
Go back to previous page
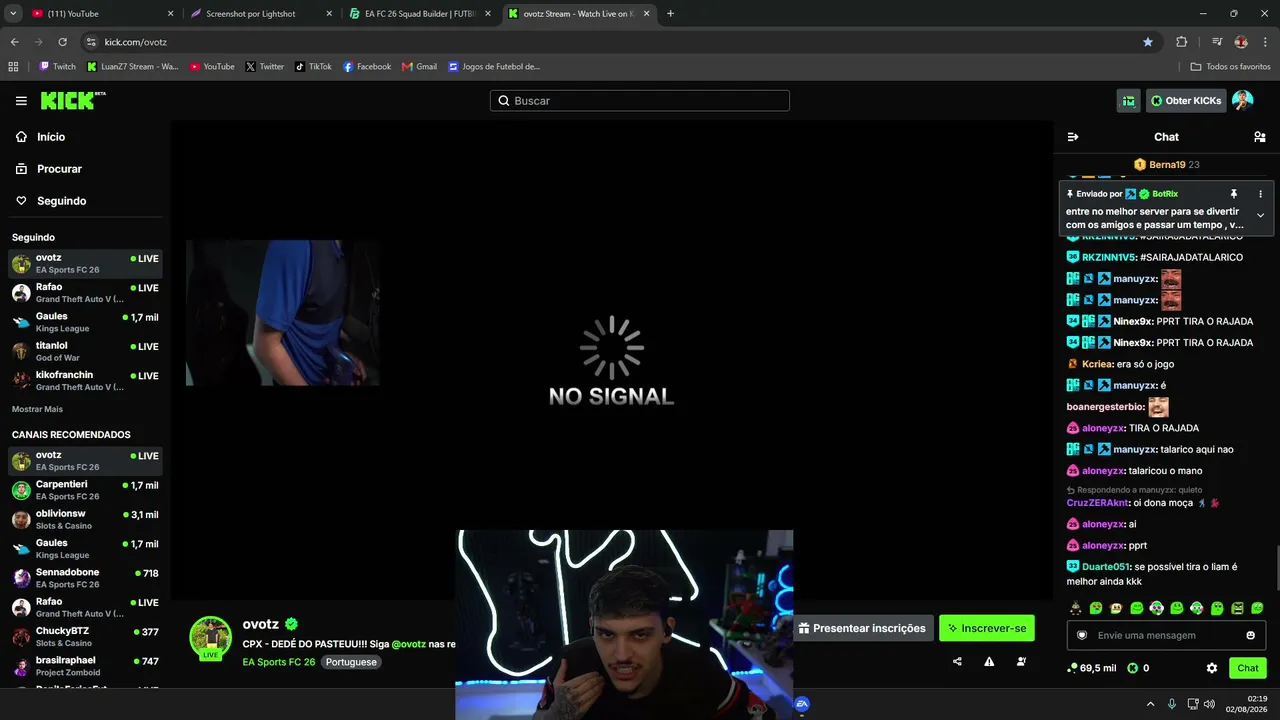tap(14, 42)
